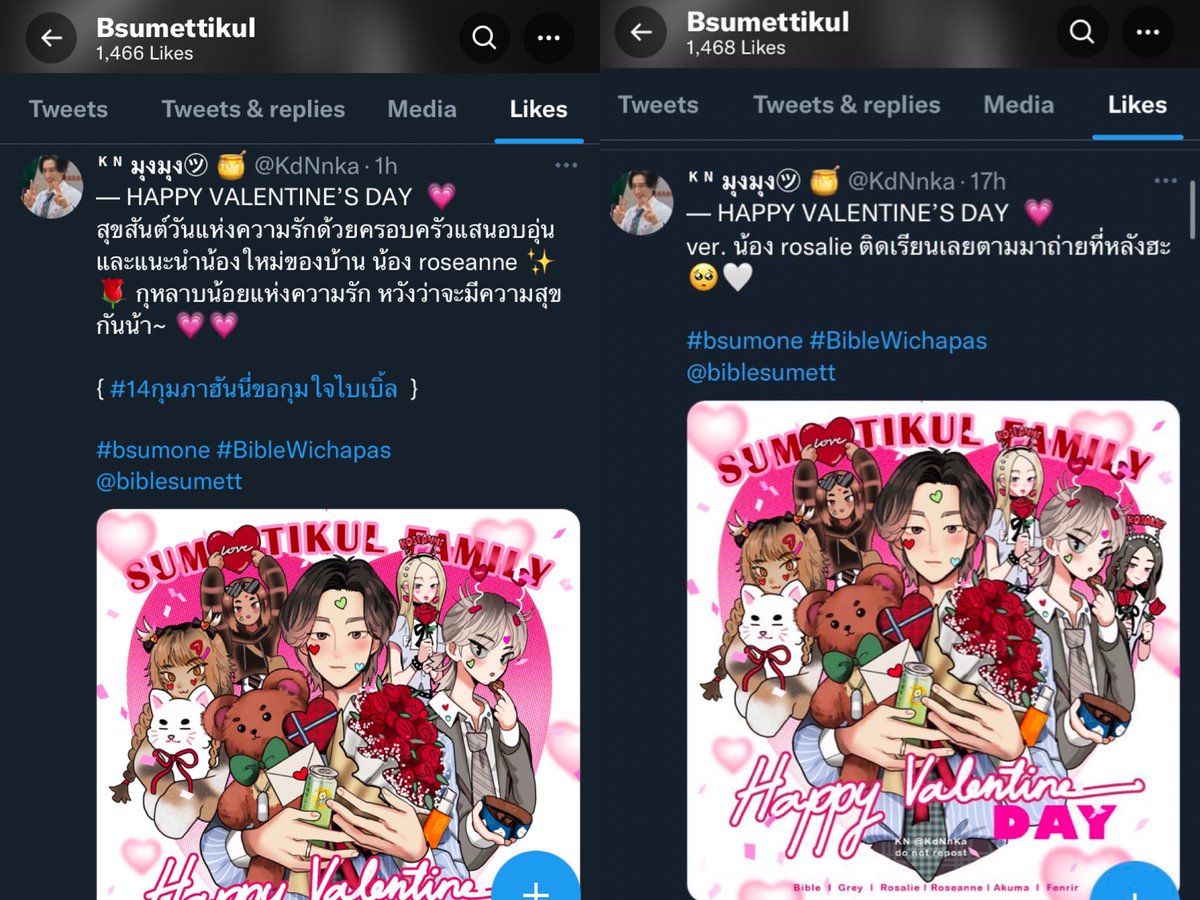
Task: Open search in the right profile header
Action: click(1082, 32)
